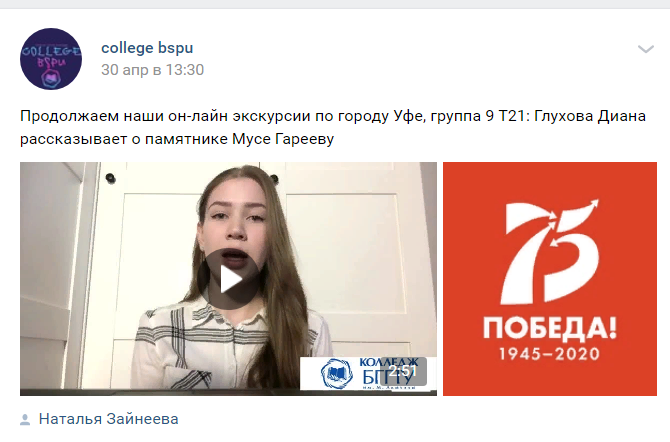The width and height of the screenshot is (670, 442).
Task: Click the post text line starting Продолжаем наши
Action: click(x=333, y=116)
